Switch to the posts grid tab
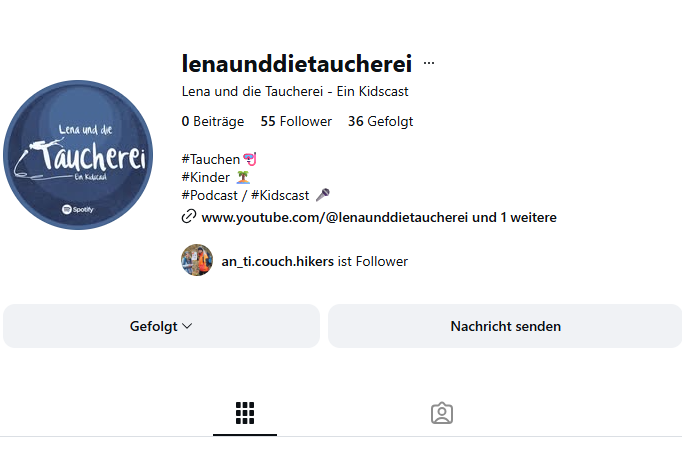Image resolution: width=682 pixels, height=454 pixels. coord(245,413)
